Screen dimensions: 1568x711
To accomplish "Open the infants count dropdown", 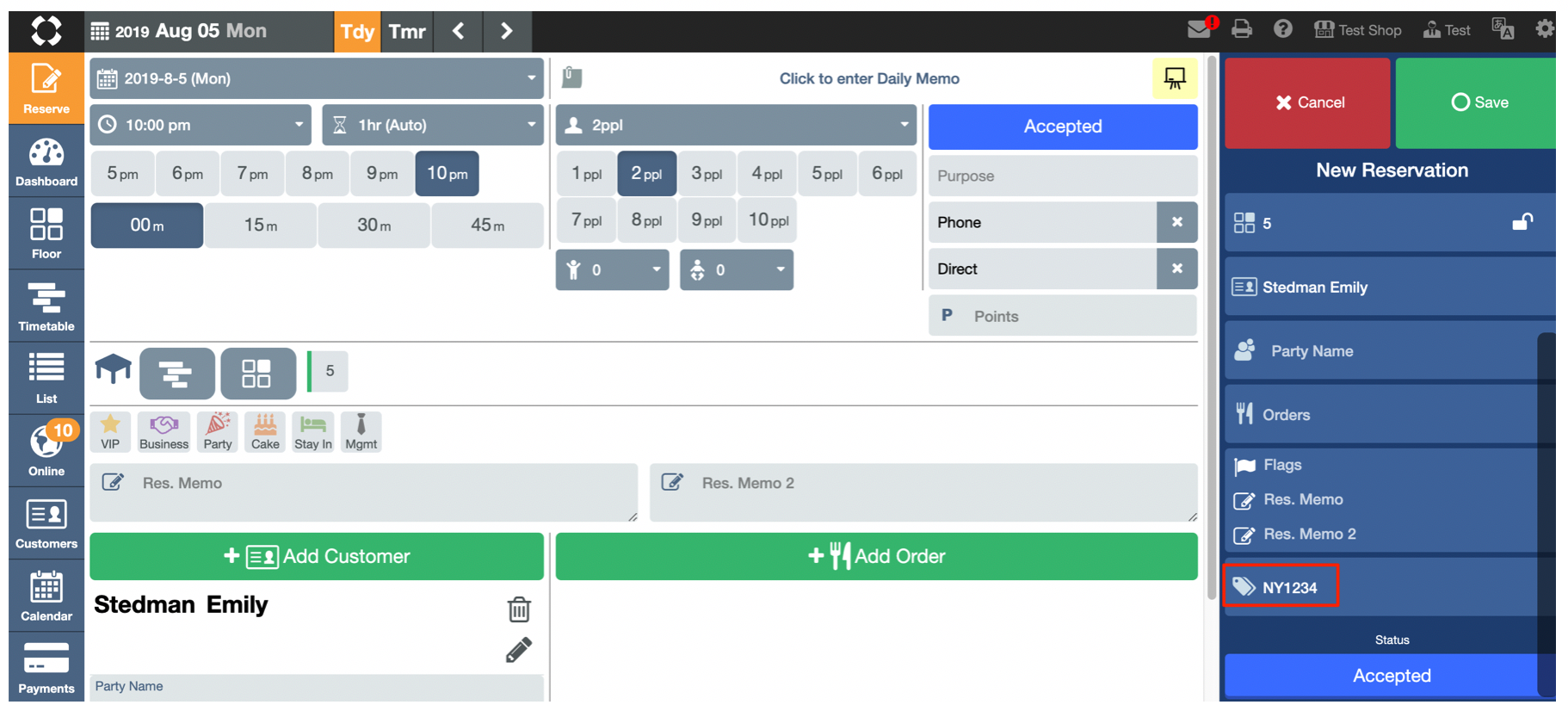I will [737, 269].
